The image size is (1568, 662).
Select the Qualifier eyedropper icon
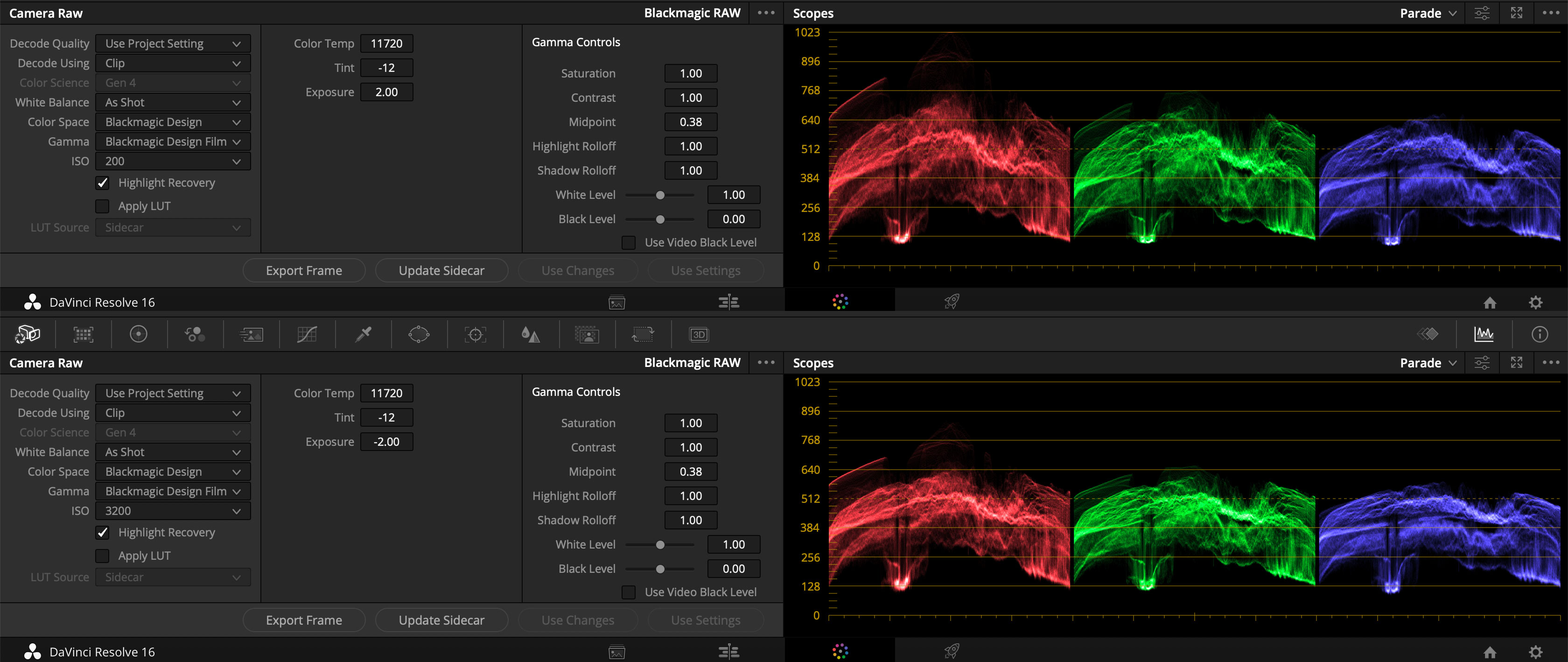click(364, 334)
